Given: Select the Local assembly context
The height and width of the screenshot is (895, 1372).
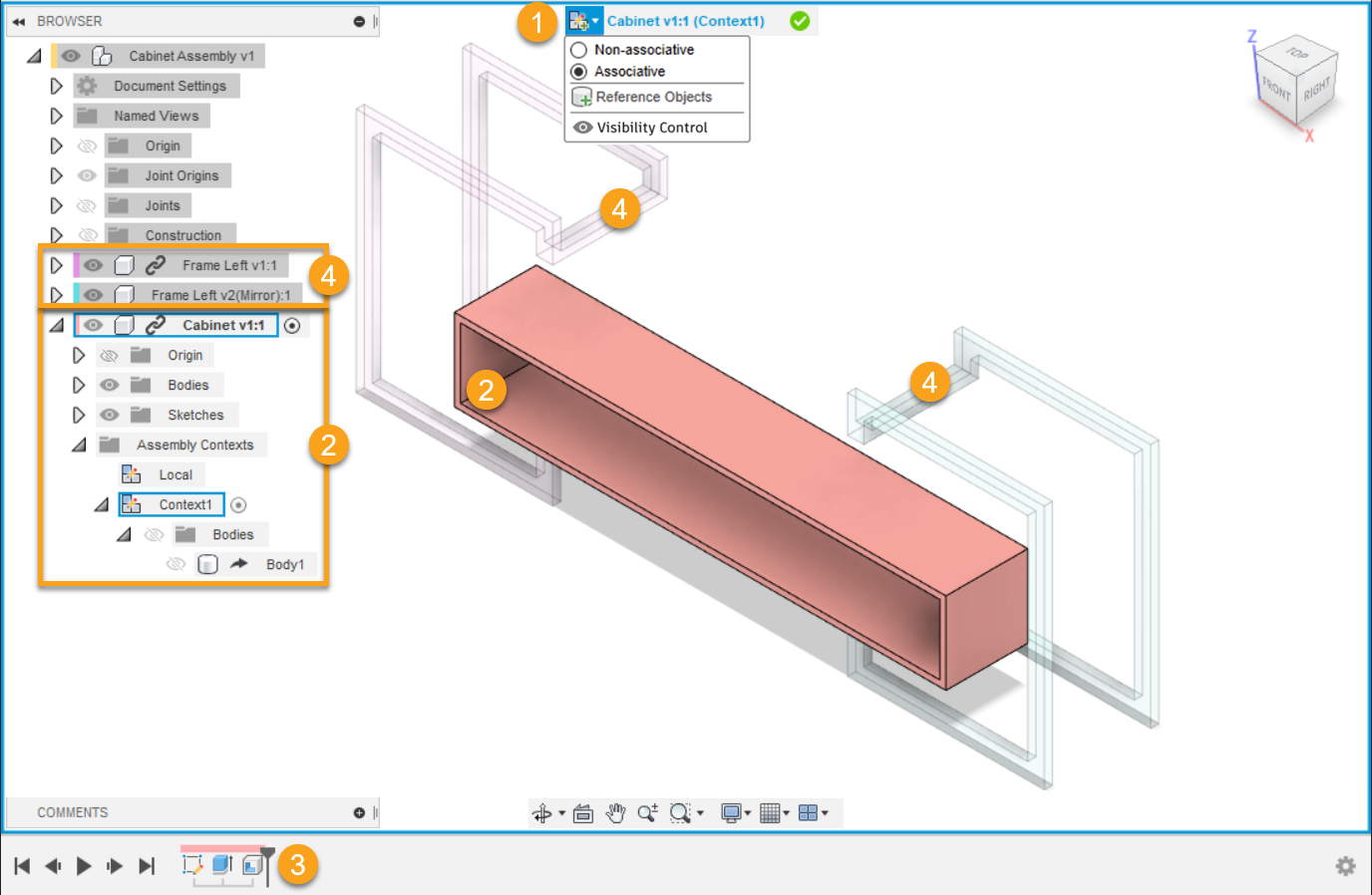Looking at the screenshot, I should [x=175, y=474].
